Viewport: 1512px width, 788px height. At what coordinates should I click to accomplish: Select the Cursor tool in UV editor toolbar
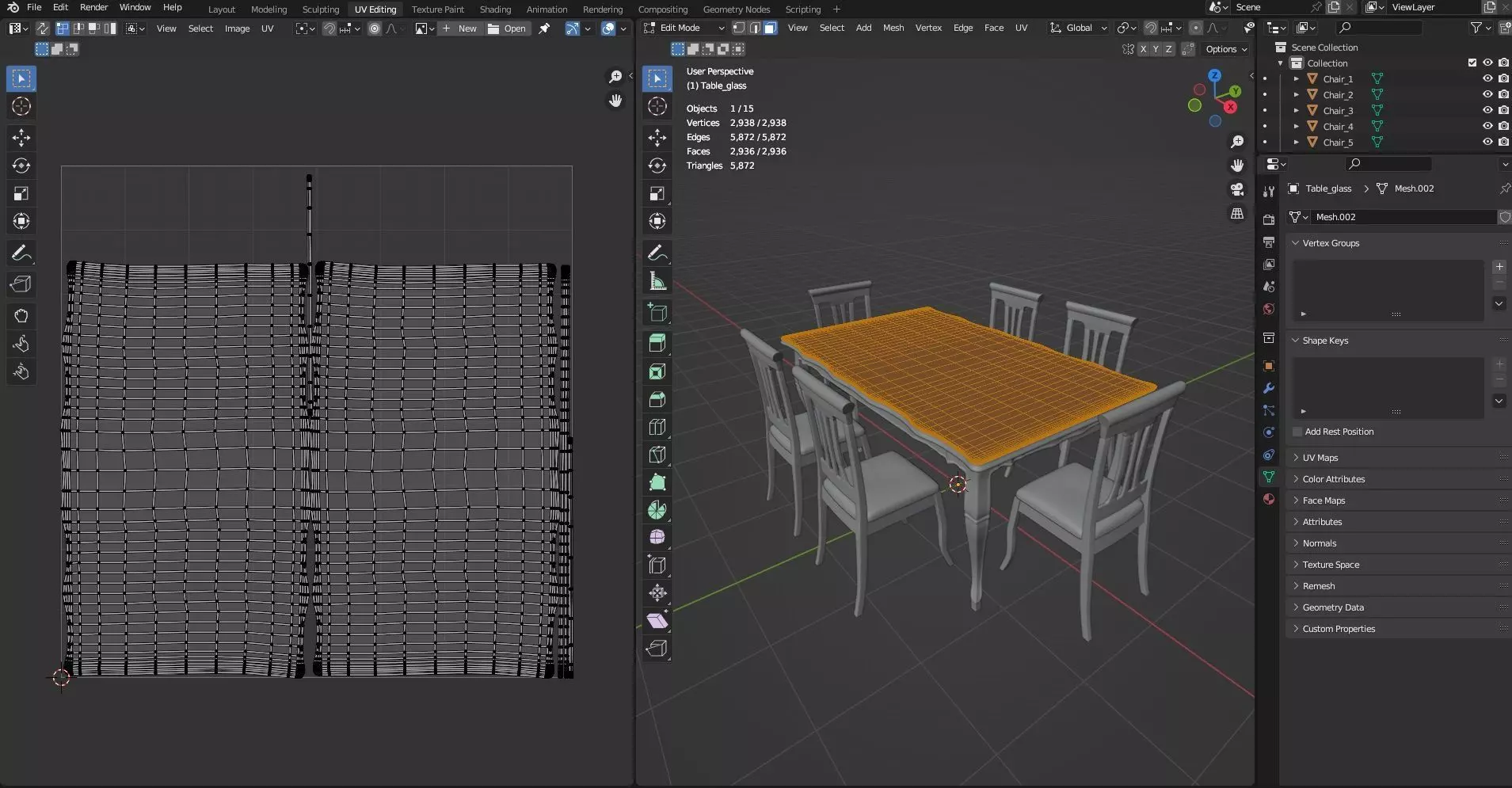[x=21, y=106]
